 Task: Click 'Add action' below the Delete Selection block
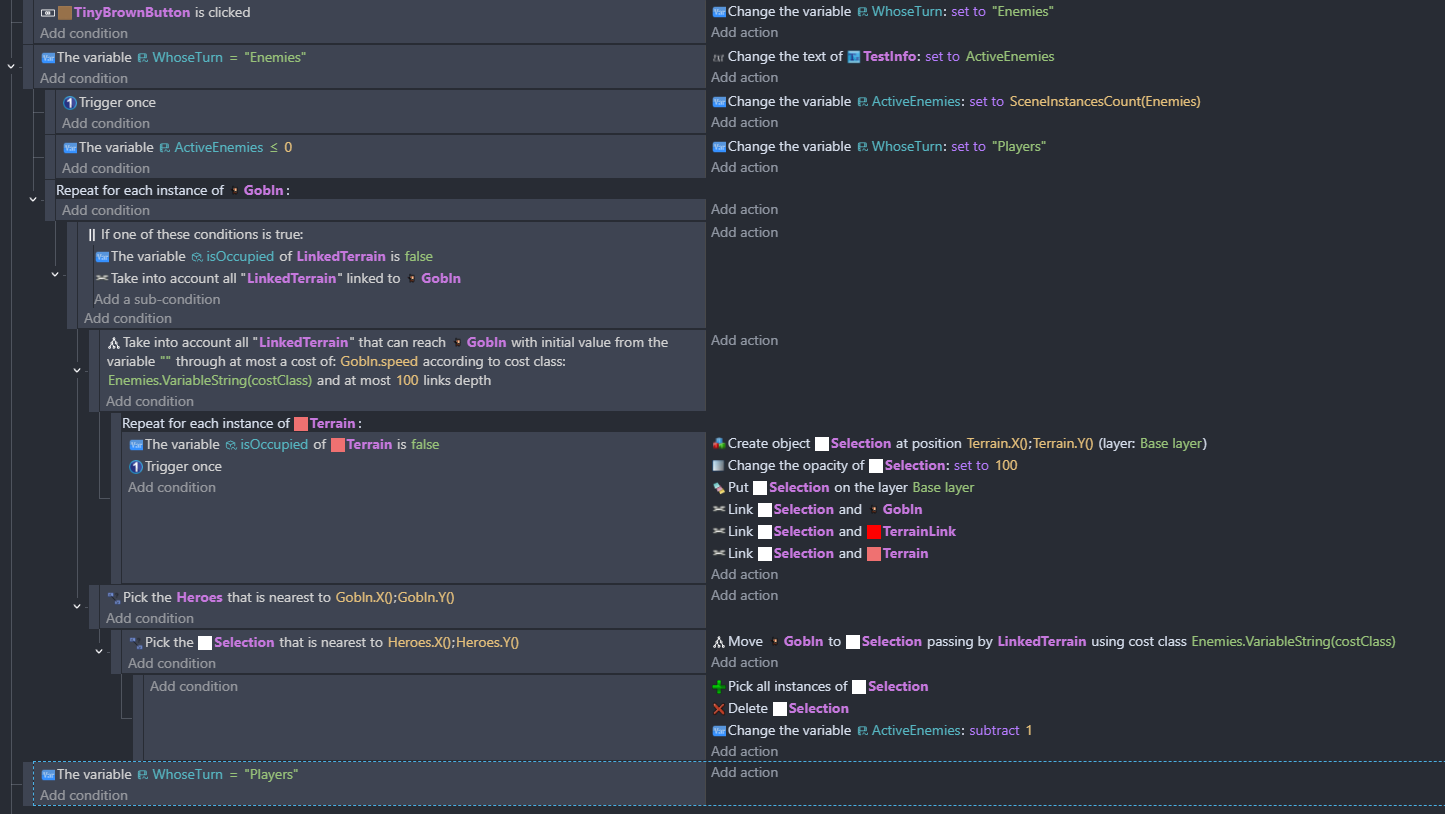(x=744, y=751)
